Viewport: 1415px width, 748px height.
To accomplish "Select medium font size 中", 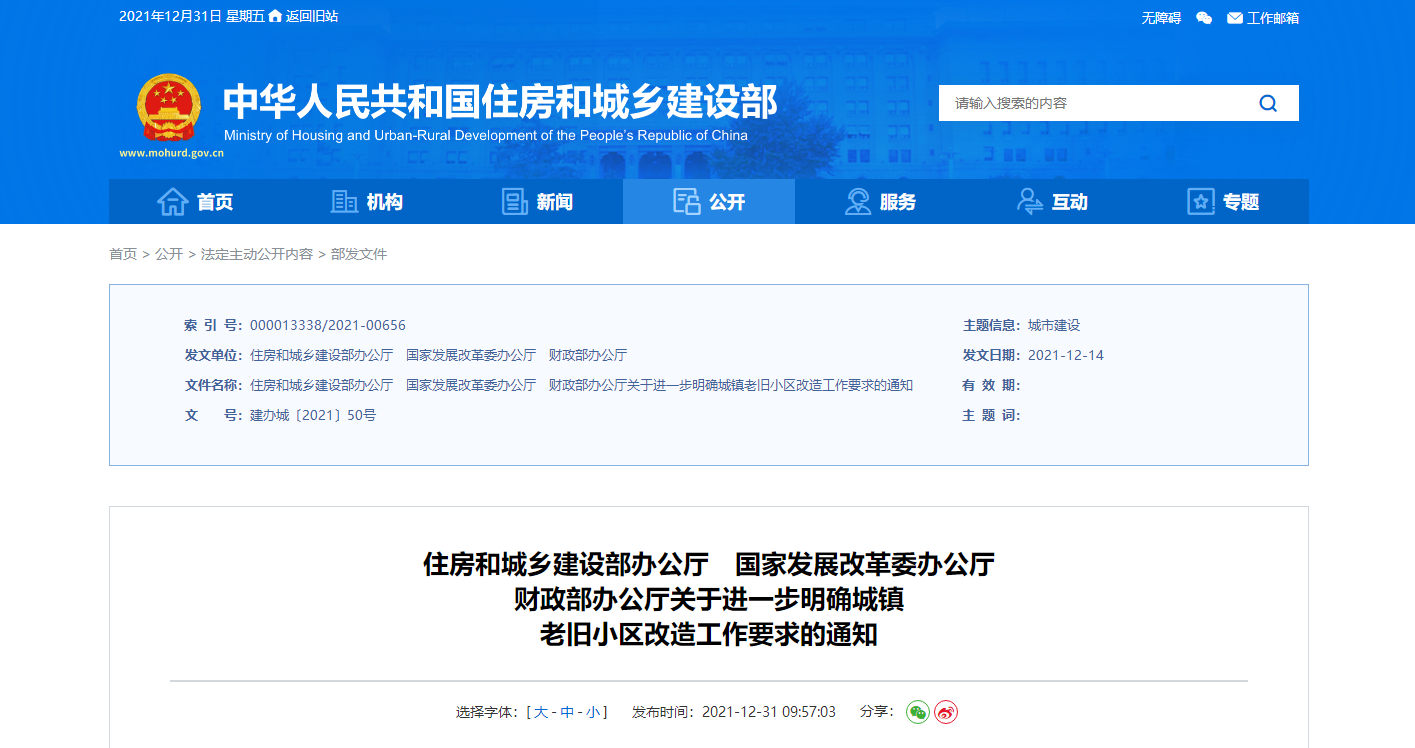I will coord(567,712).
